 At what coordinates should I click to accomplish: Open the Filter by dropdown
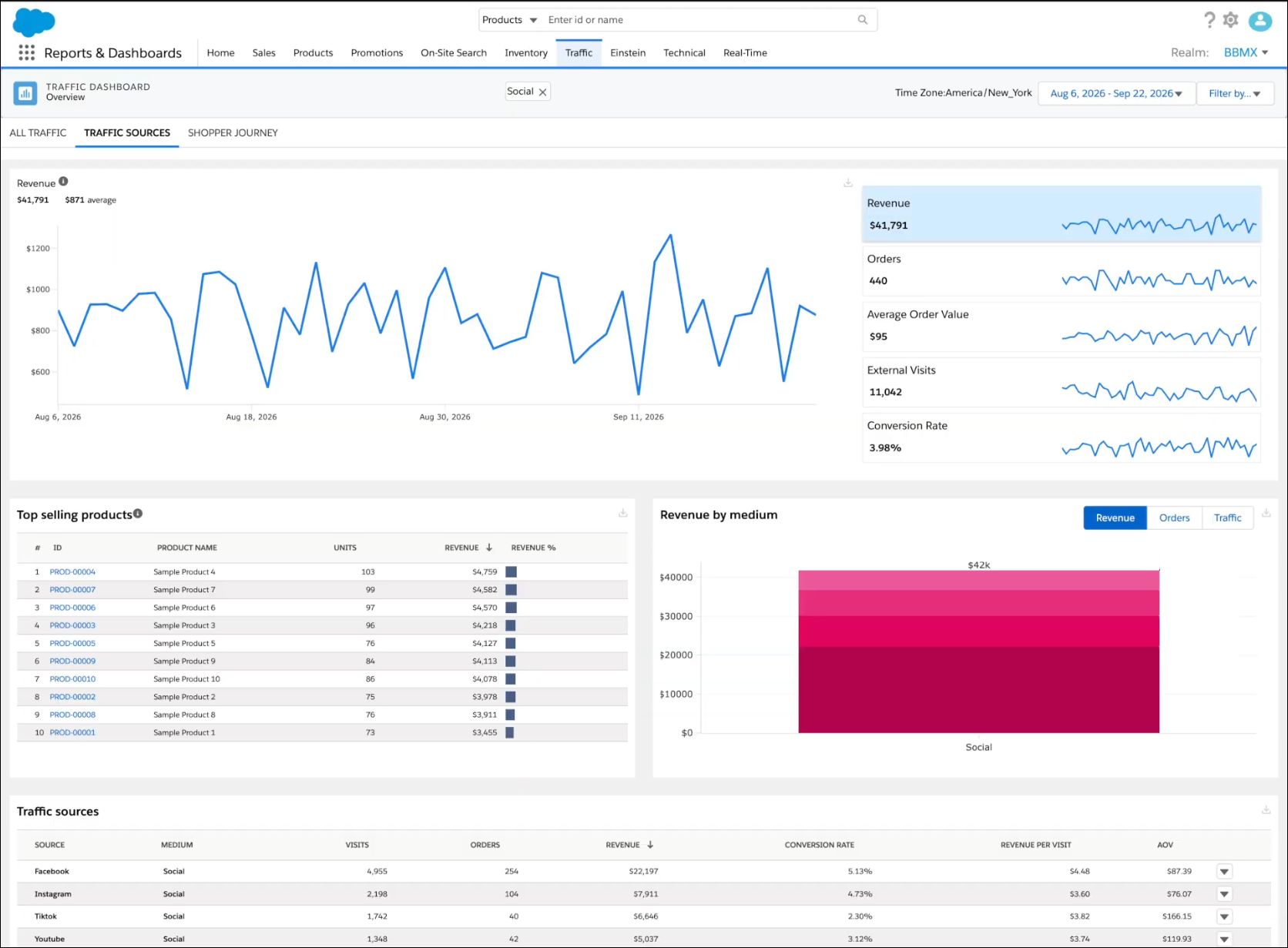1235,93
